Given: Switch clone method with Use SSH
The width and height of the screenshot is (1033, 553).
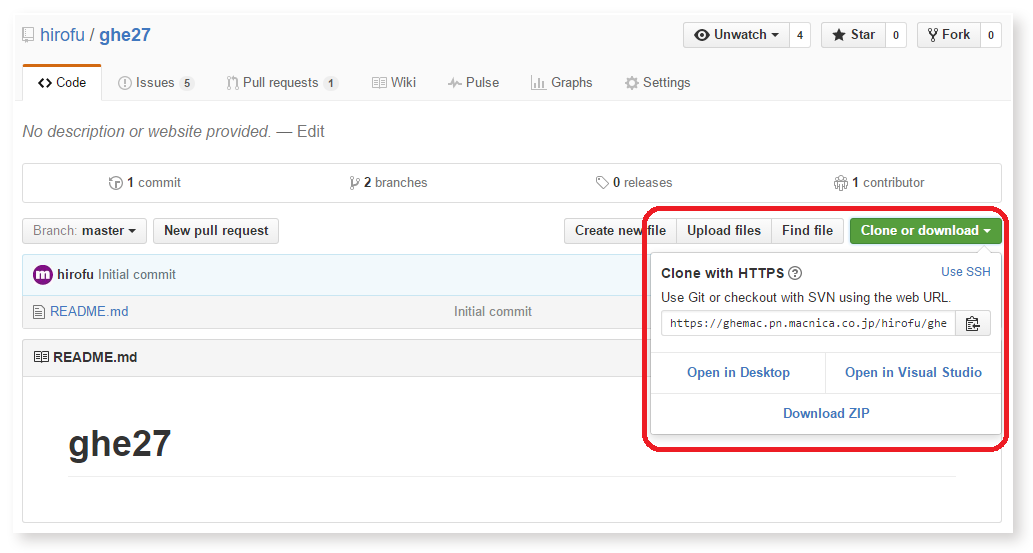Looking at the screenshot, I should pos(965,272).
